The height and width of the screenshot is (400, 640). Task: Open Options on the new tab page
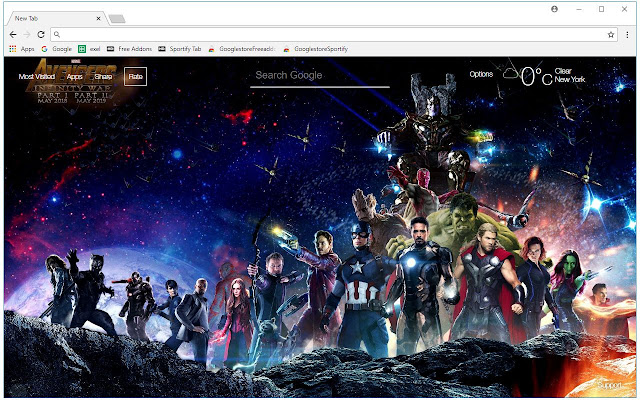[x=481, y=74]
